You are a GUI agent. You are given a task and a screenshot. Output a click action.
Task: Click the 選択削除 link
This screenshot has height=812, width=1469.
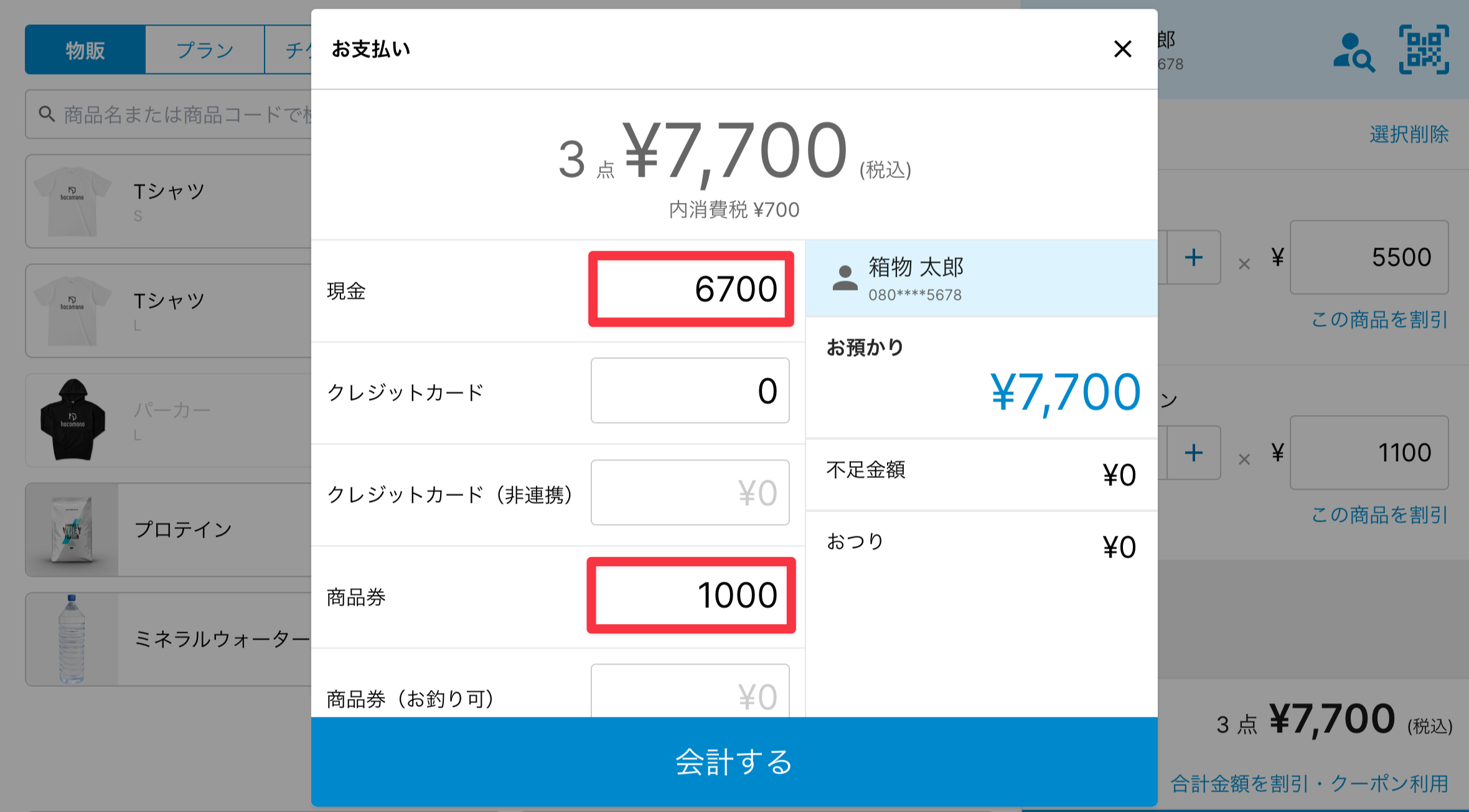pos(1409,134)
